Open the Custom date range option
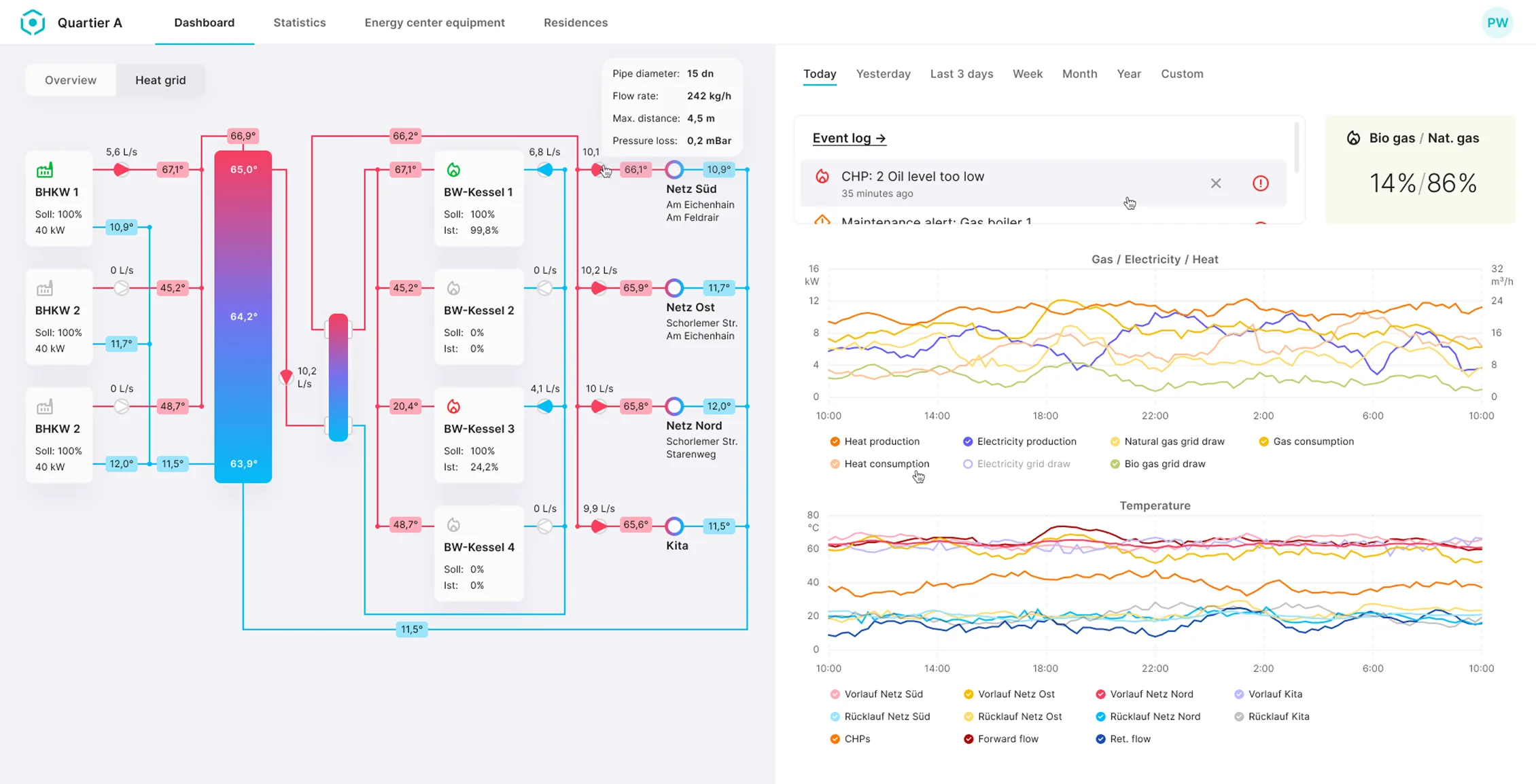 click(x=1182, y=73)
